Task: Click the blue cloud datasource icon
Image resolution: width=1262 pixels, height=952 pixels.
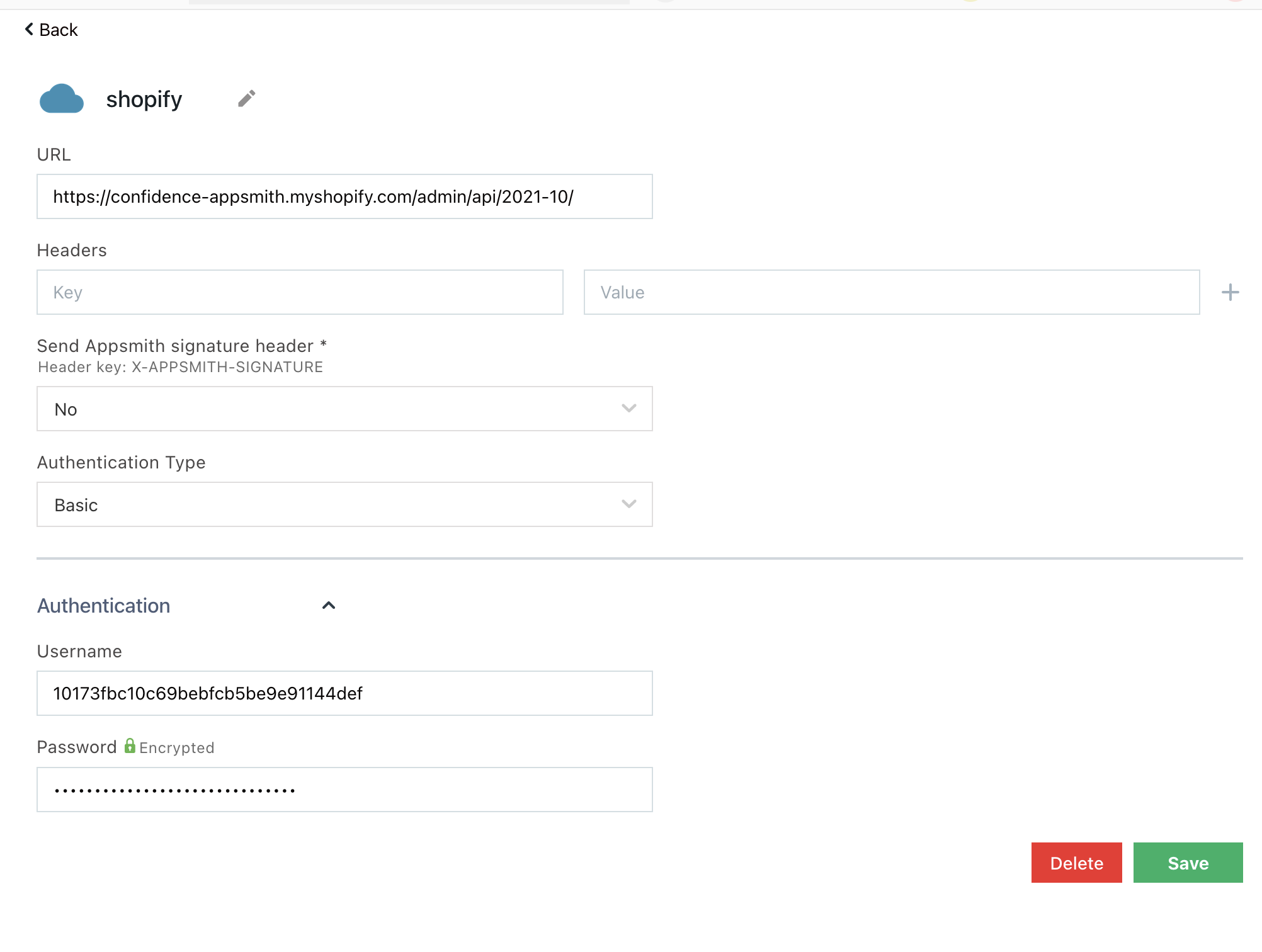Action: pyautogui.click(x=61, y=99)
